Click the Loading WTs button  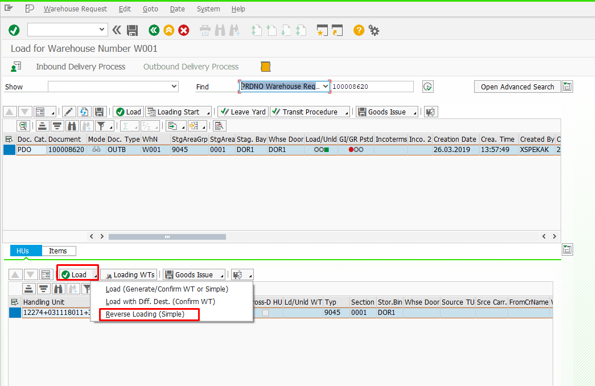pyautogui.click(x=130, y=275)
